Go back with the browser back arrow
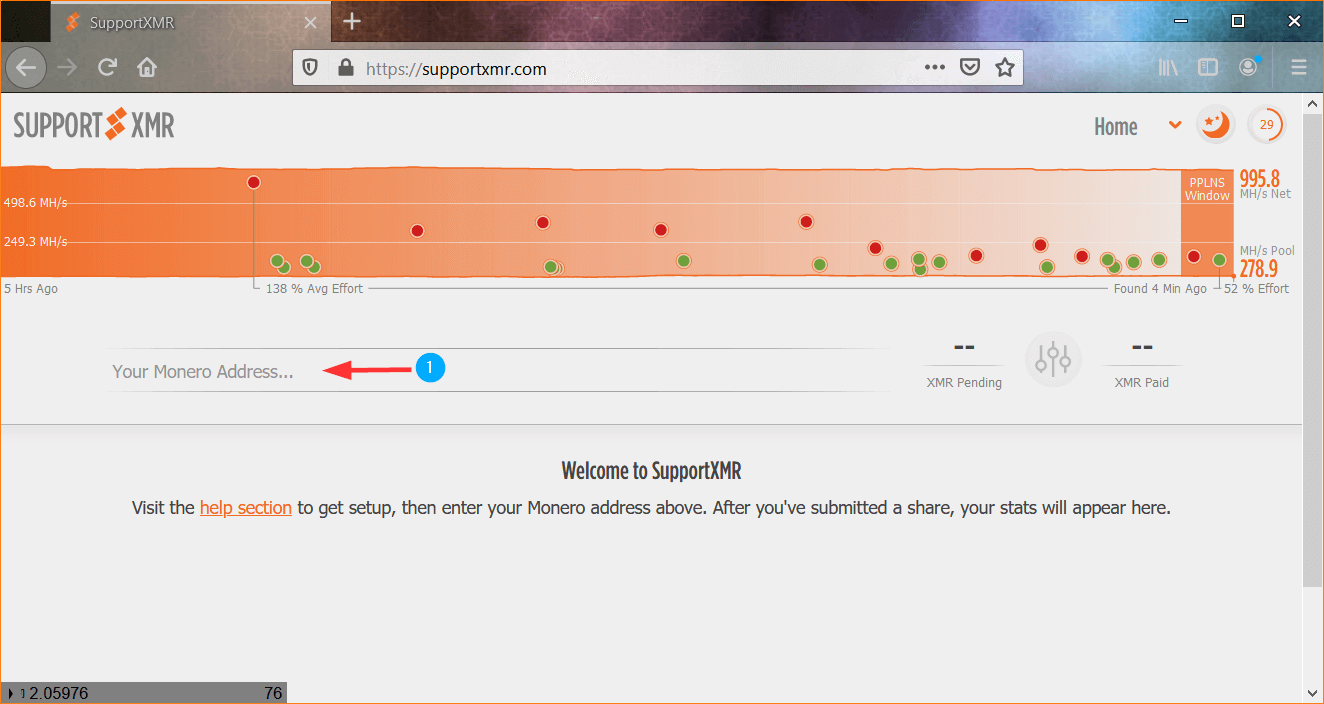 coord(27,68)
